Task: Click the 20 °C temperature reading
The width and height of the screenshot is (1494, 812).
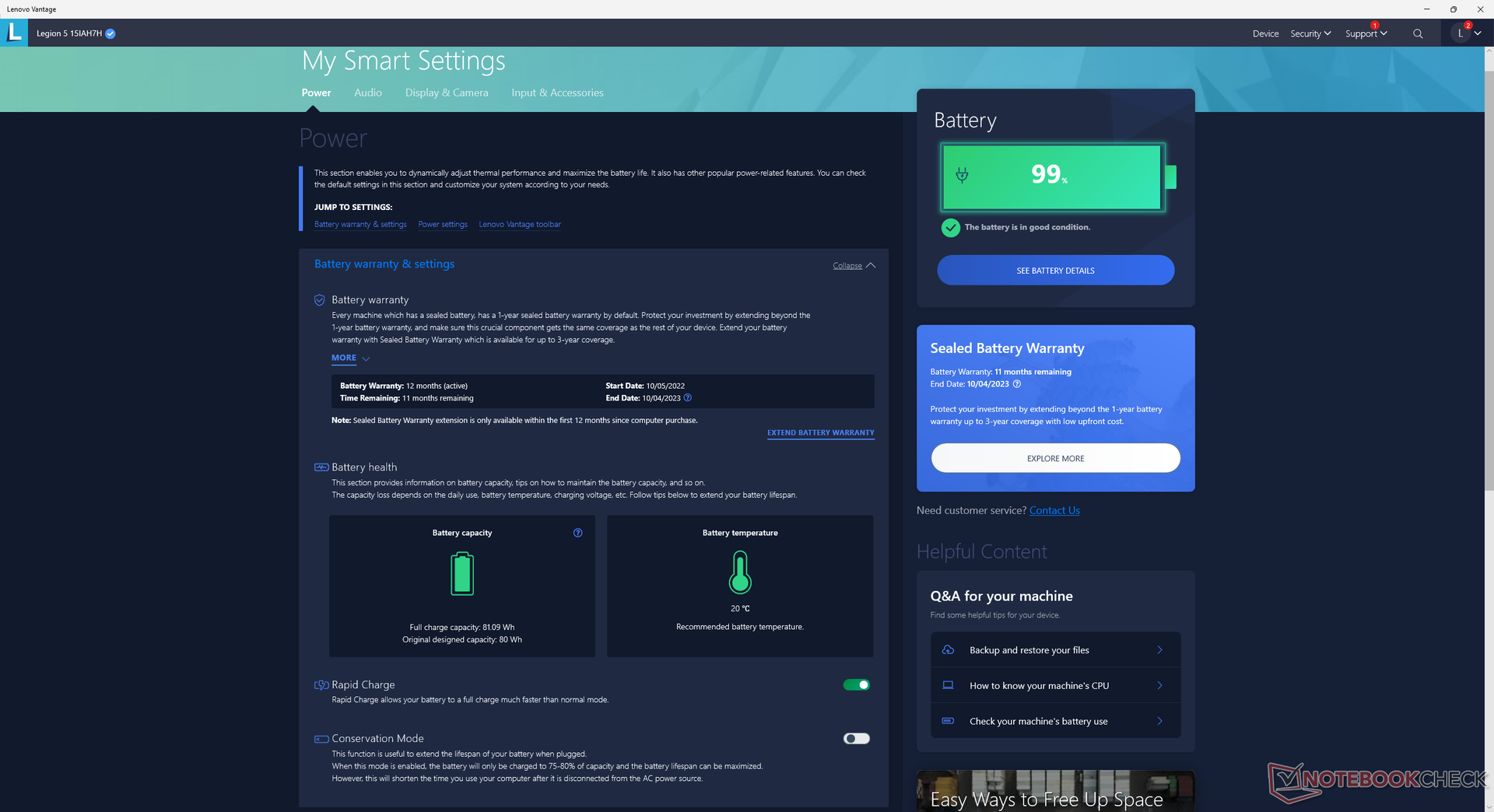Action: [740, 609]
